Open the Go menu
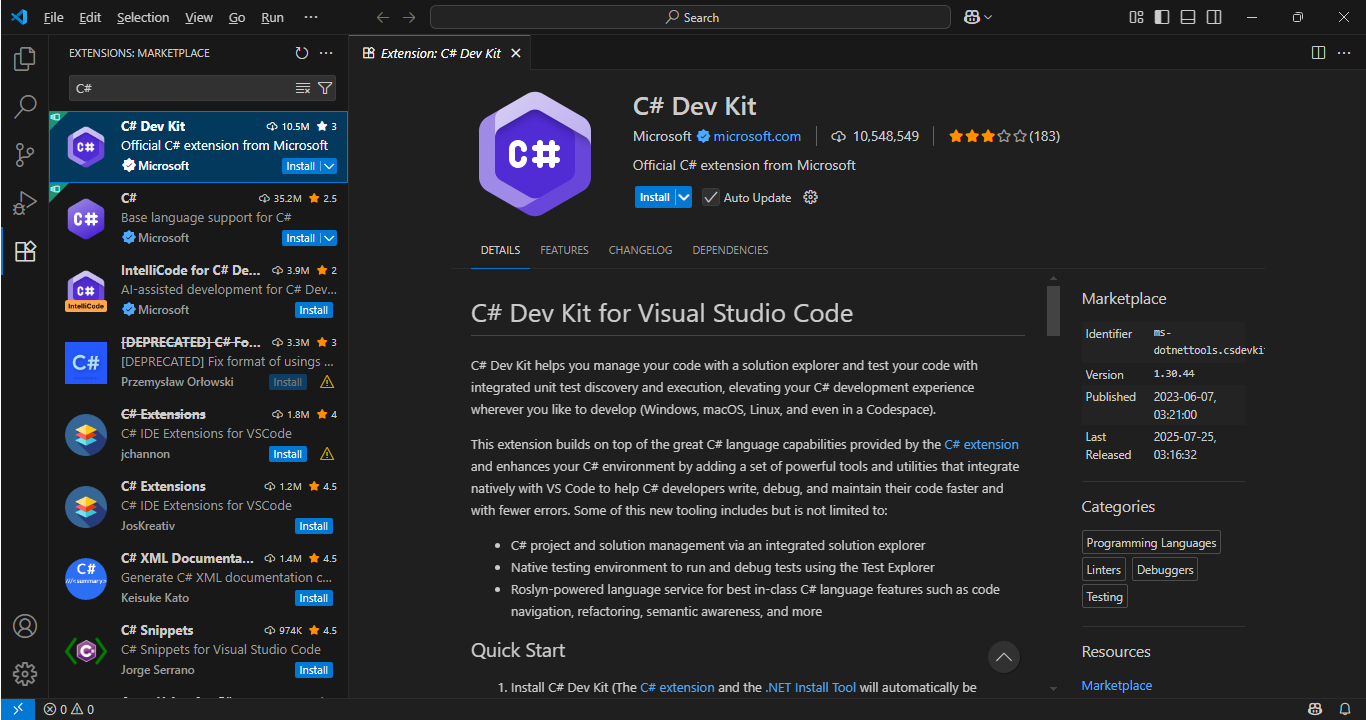 pyautogui.click(x=237, y=17)
